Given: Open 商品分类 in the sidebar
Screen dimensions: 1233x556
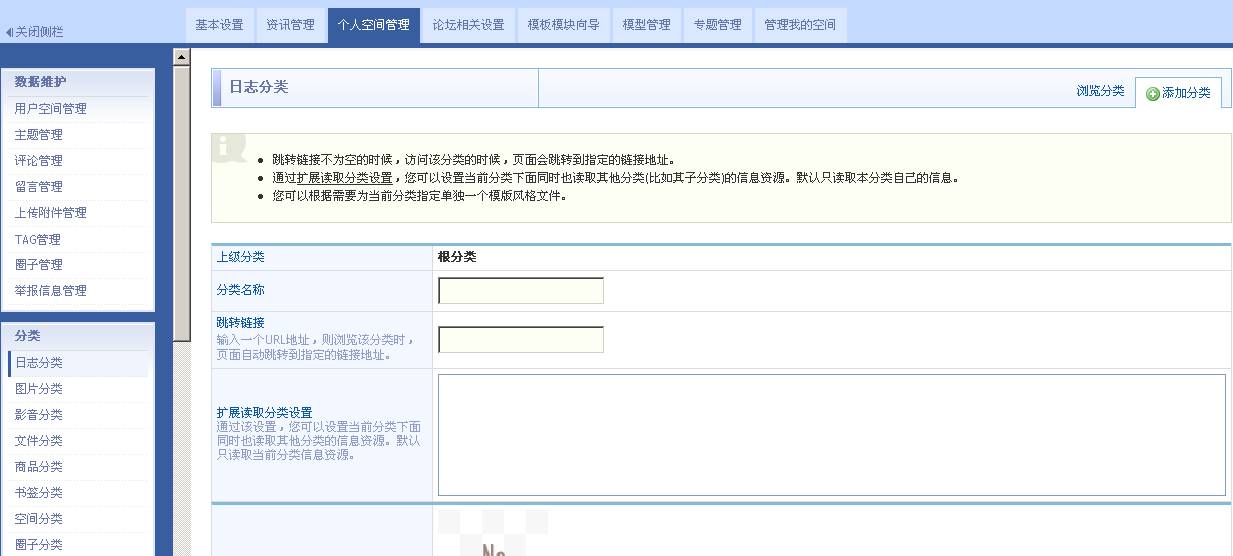Looking at the screenshot, I should click(x=39, y=467).
